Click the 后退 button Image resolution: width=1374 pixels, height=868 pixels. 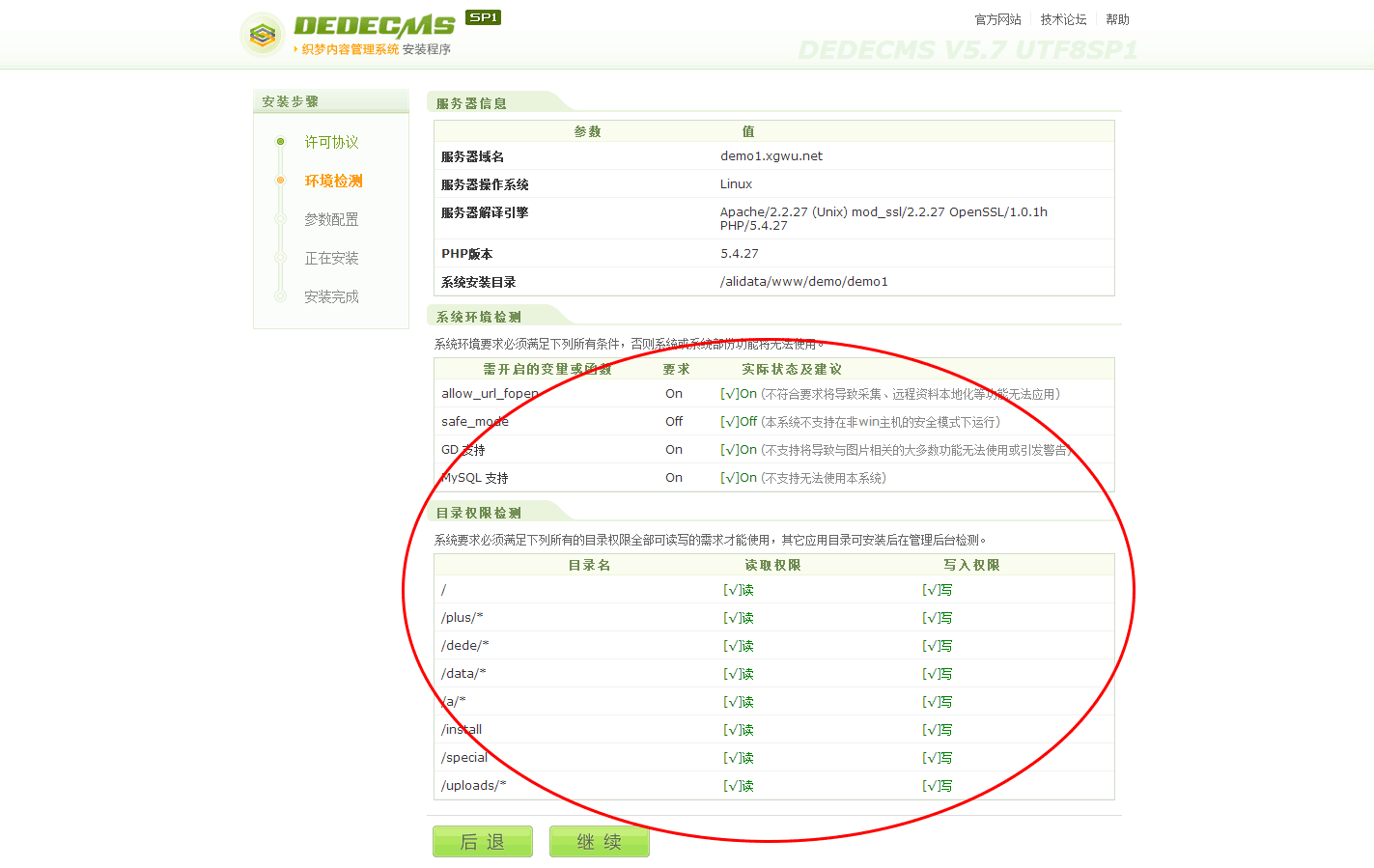[483, 841]
